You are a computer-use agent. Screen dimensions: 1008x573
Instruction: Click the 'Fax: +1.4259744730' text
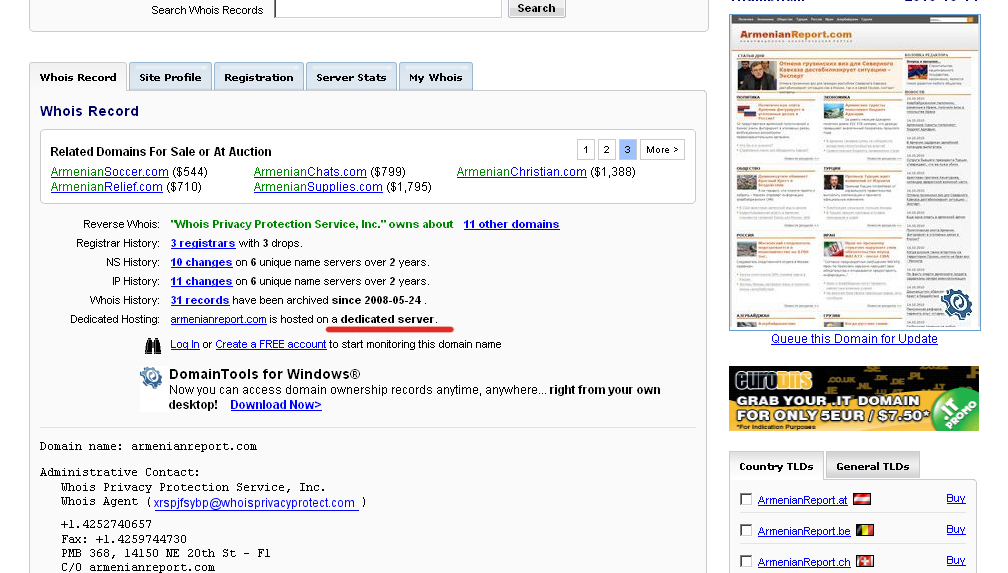(124, 539)
